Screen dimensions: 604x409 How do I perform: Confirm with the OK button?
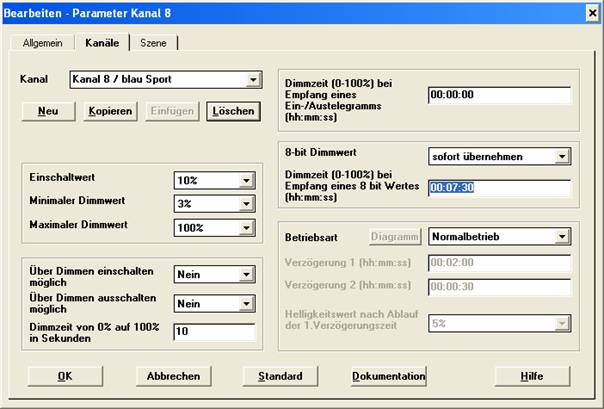pyautogui.click(x=65, y=376)
